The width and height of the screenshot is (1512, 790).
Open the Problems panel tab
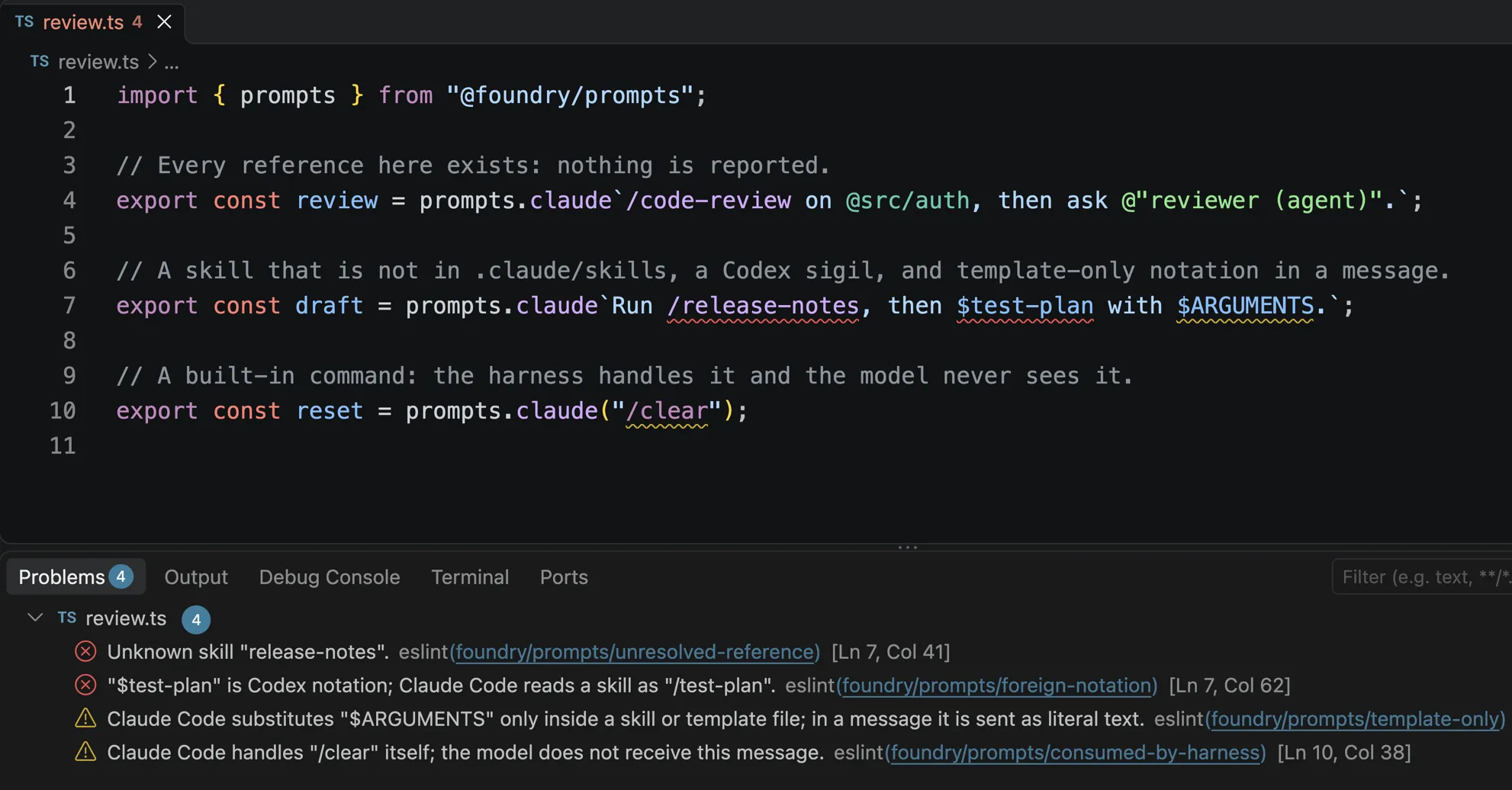click(x=76, y=576)
